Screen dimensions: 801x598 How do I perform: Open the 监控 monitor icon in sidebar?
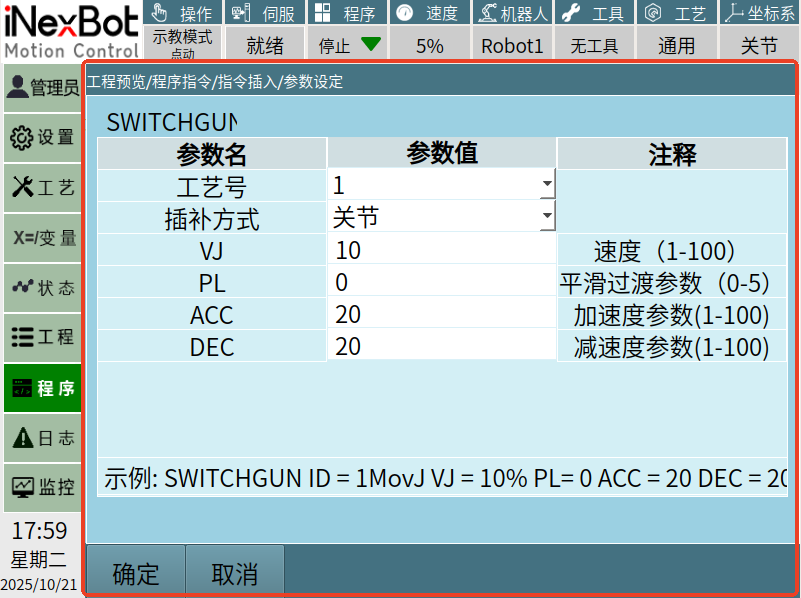coord(23,487)
